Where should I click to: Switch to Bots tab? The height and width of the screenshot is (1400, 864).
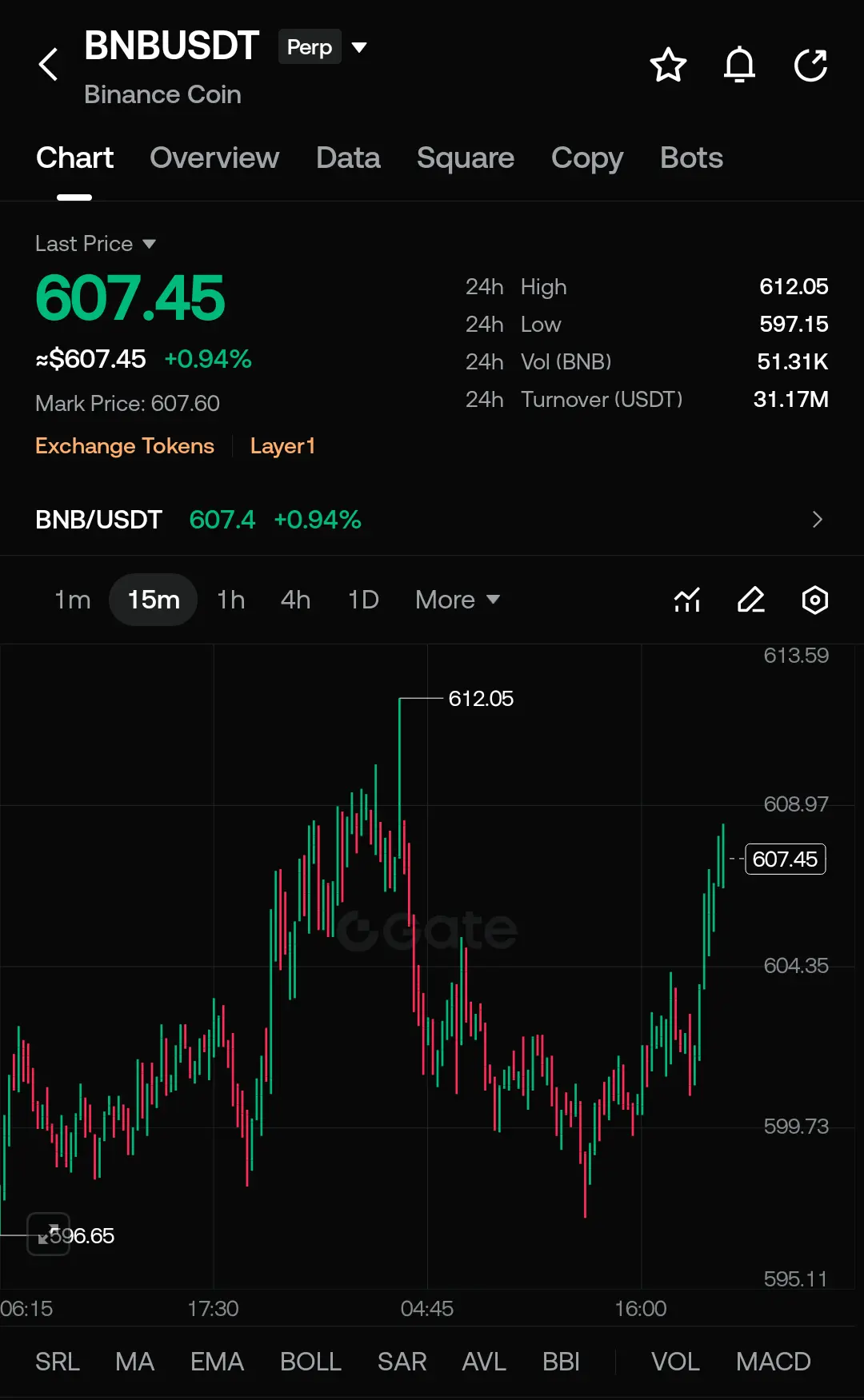click(x=691, y=158)
